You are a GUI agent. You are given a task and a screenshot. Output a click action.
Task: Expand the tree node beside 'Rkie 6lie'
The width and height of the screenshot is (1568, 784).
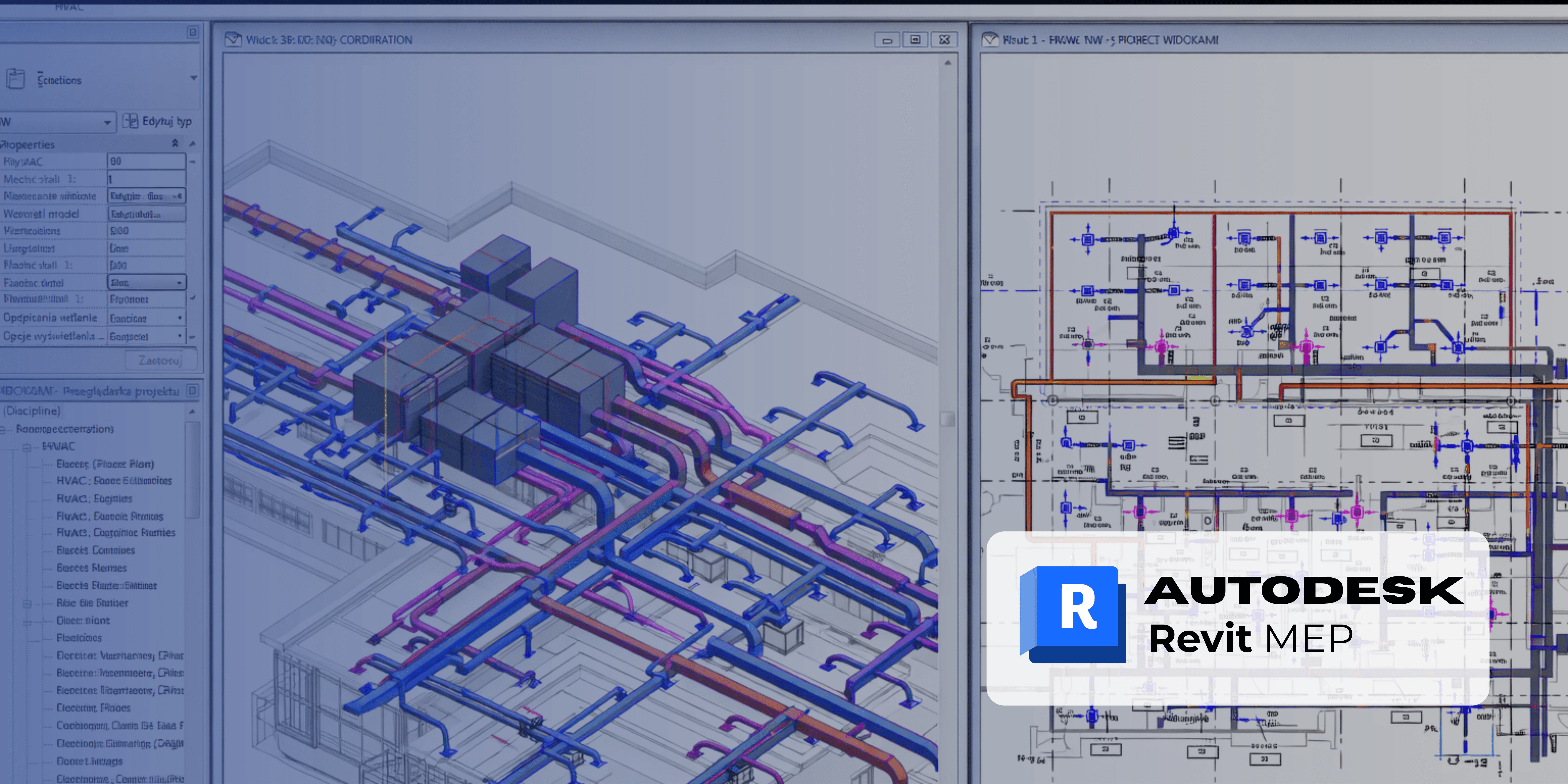[27, 604]
